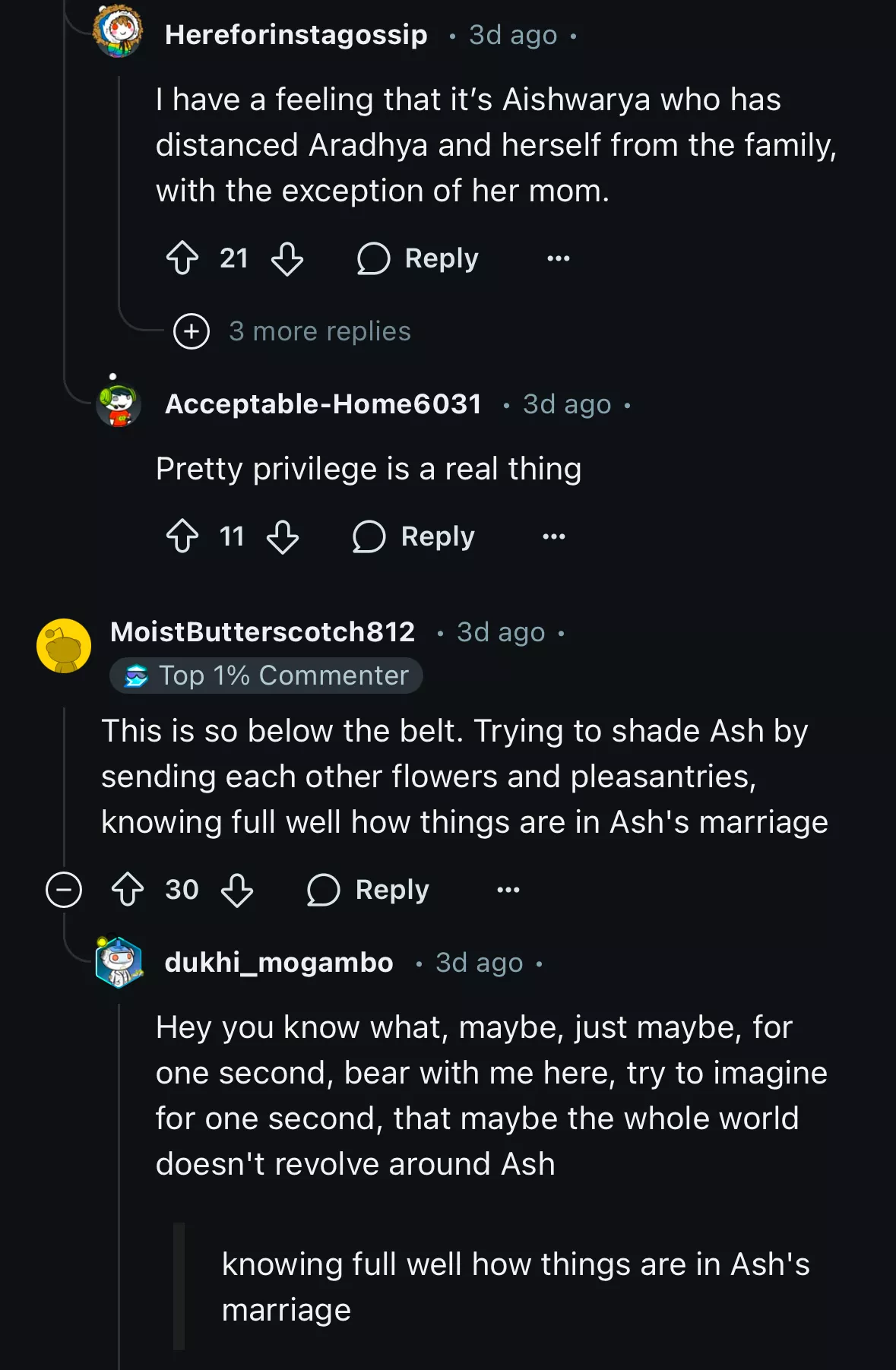Open more options on Hereforinstagossip's comment
896x1370 pixels.
[x=559, y=258]
